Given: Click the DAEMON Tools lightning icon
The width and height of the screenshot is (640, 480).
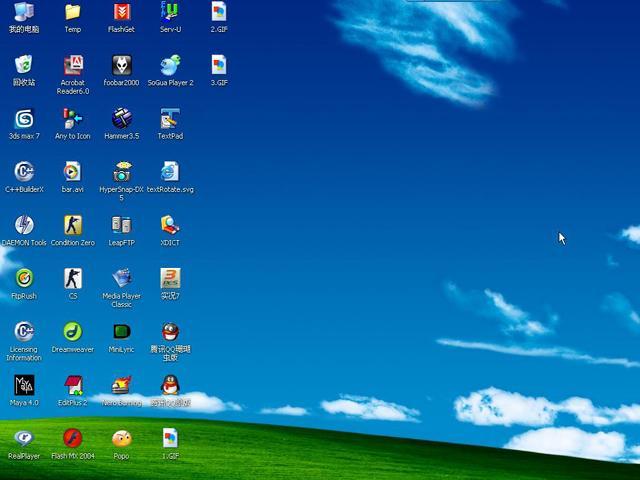Looking at the screenshot, I should pyautogui.click(x=24, y=225).
